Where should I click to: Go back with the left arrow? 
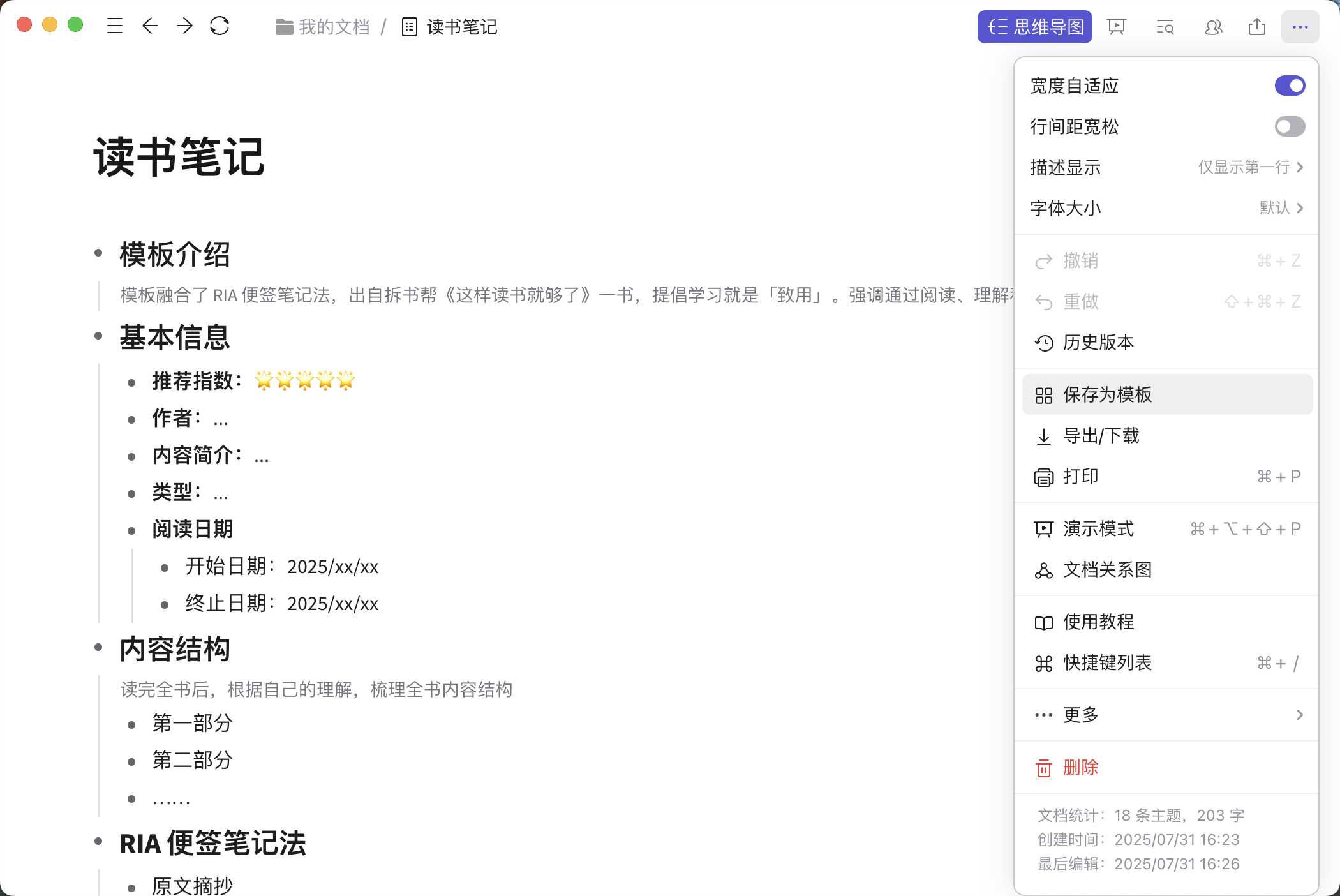pyautogui.click(x=150, y=26)
